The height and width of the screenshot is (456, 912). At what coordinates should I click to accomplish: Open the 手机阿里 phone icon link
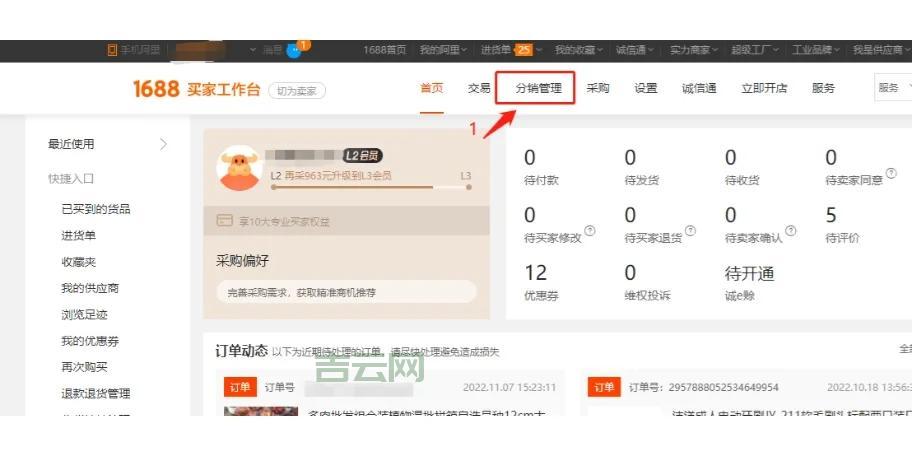tap(112, 51)
